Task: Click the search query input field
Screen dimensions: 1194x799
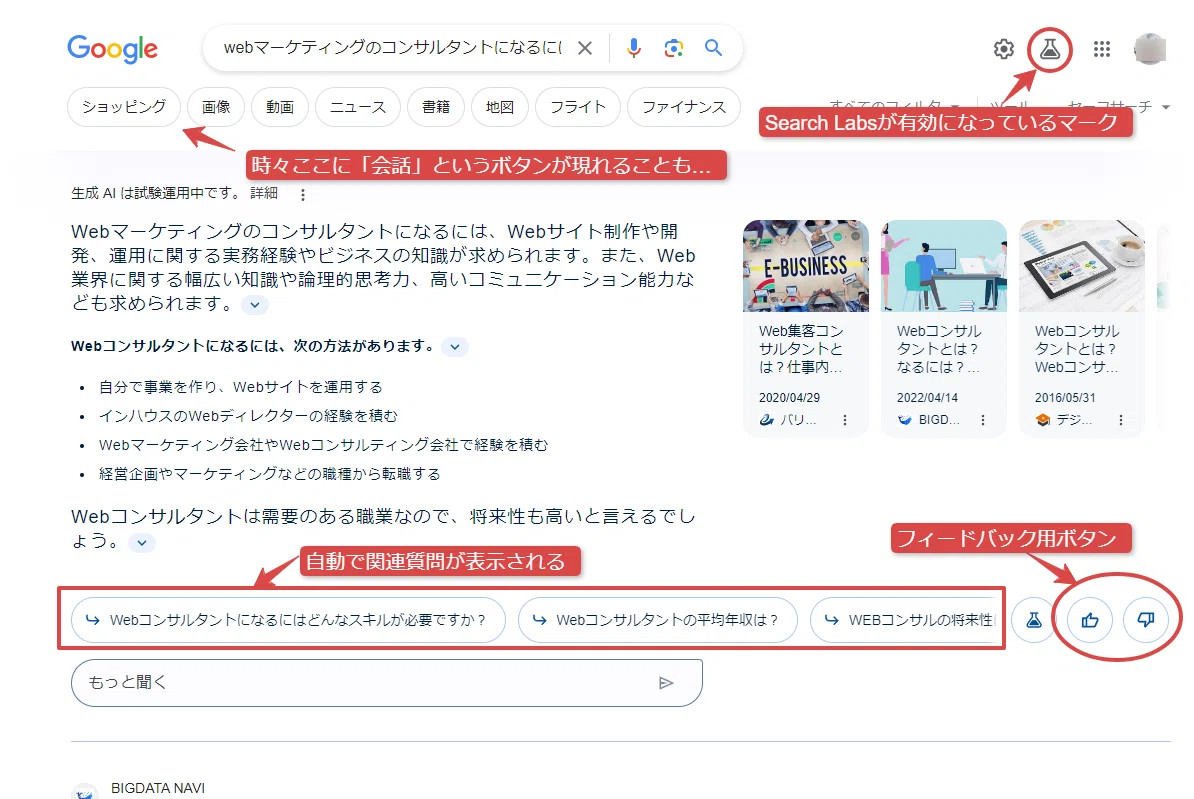Action: point(392,48)
